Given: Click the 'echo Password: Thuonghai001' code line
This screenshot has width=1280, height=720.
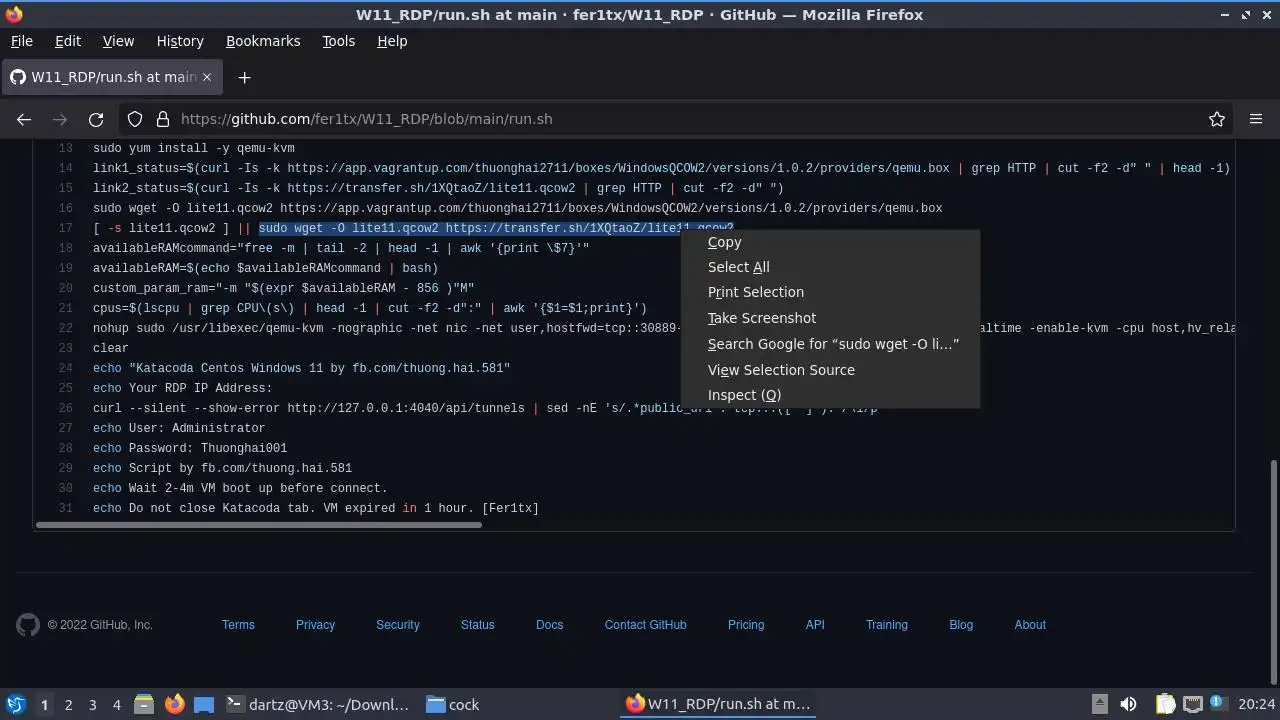Looking at the screenshot, I should pyautogui.click(x=190, y=448).
